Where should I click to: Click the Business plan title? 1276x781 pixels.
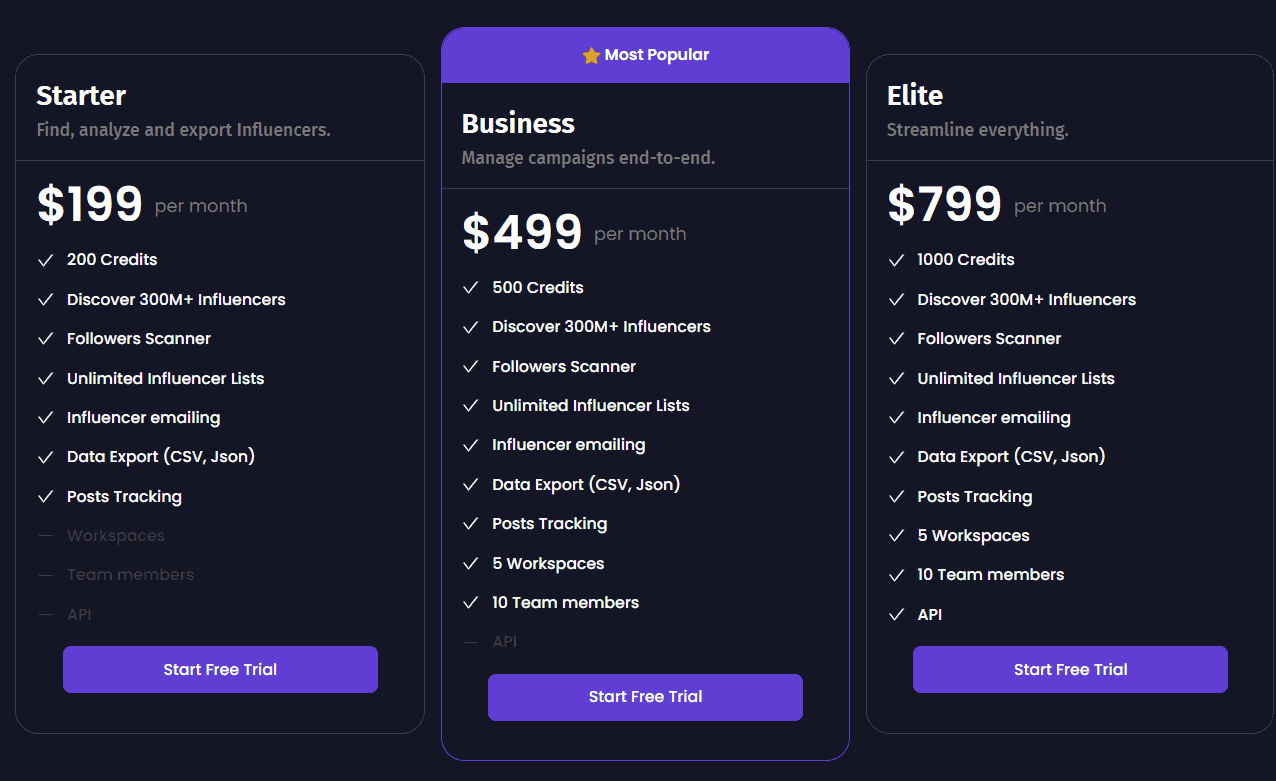(x=518, y=123)
